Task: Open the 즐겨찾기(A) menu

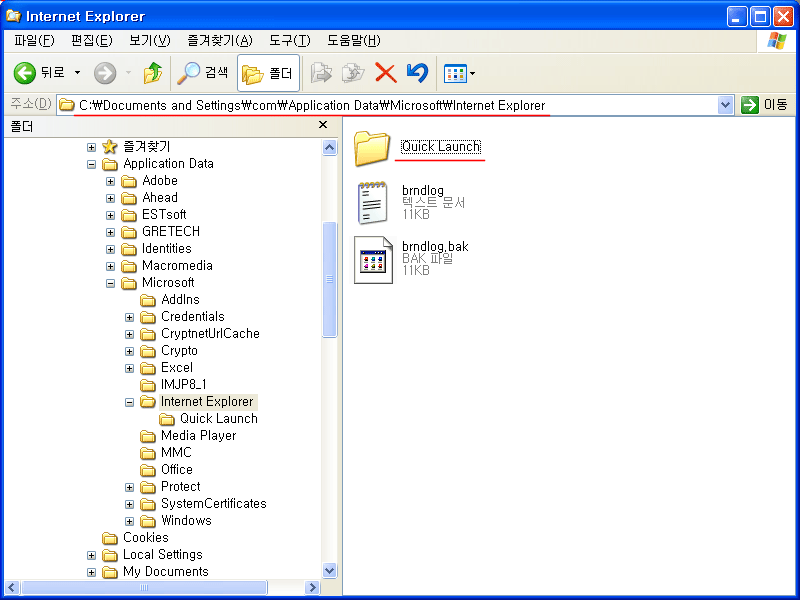Action: [220, 41]
